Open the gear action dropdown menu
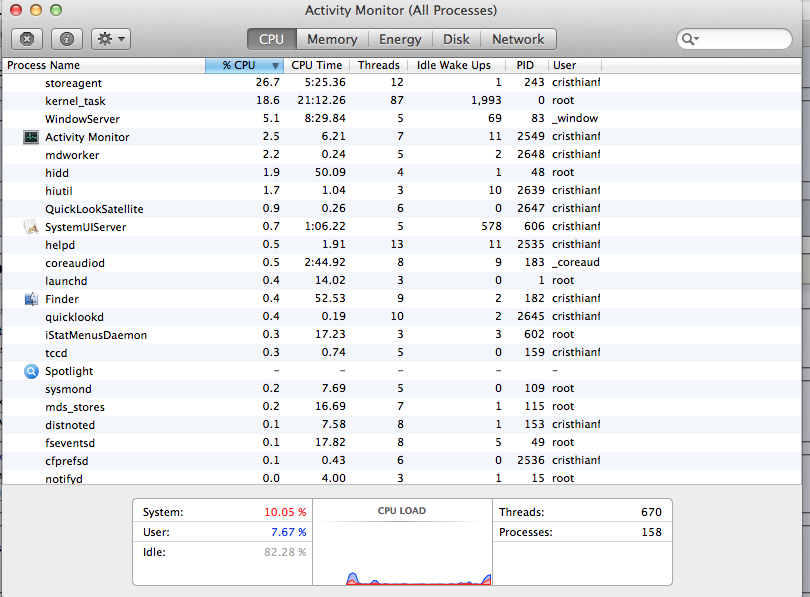The width and height of the screenshot is (810, 597). pyautogui.click(x=111, y=39)
